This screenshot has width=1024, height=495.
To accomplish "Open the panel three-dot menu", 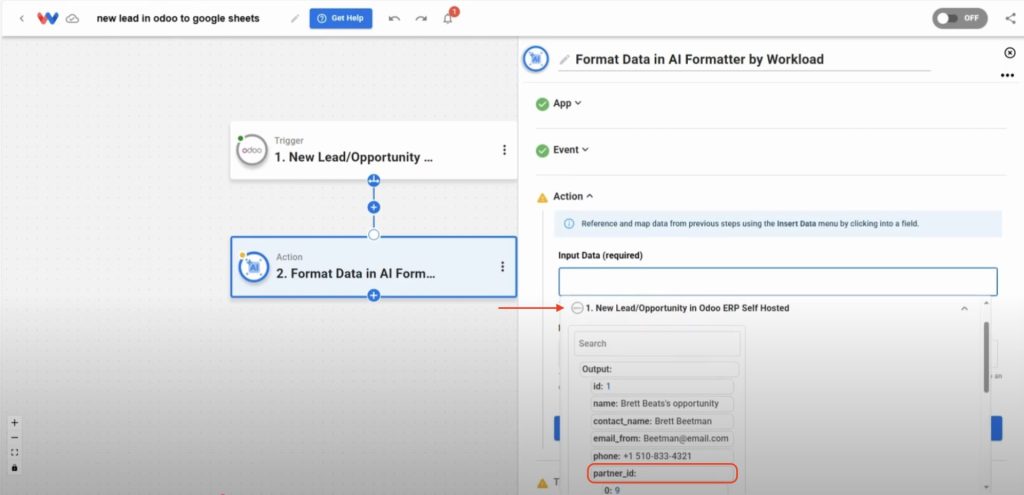I will (1008, 76).
